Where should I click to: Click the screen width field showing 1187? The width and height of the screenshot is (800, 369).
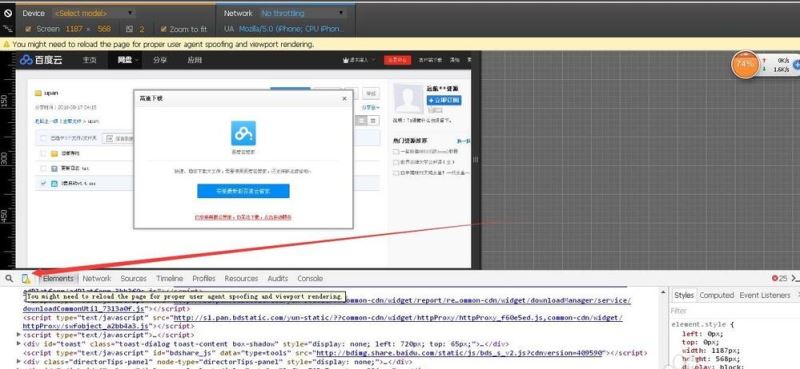74,29
